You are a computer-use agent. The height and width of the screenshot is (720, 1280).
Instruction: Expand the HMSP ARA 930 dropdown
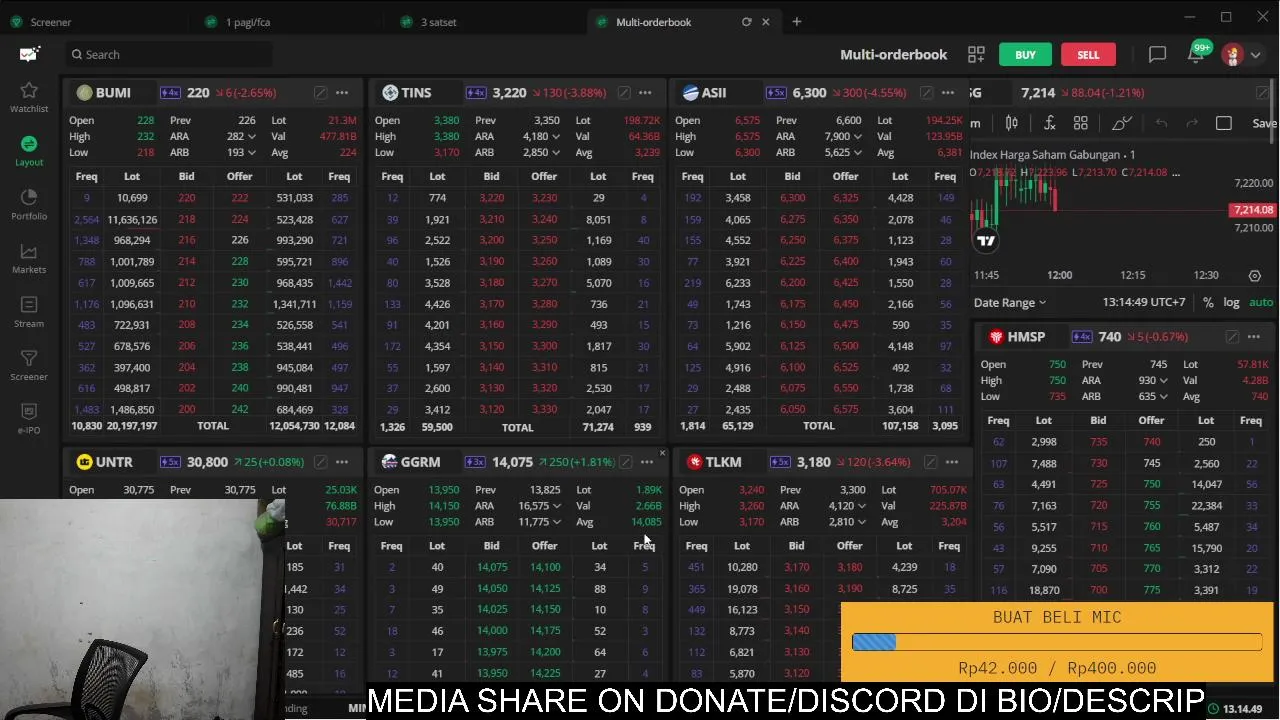pyautogui.click(x=1164, y=381)
